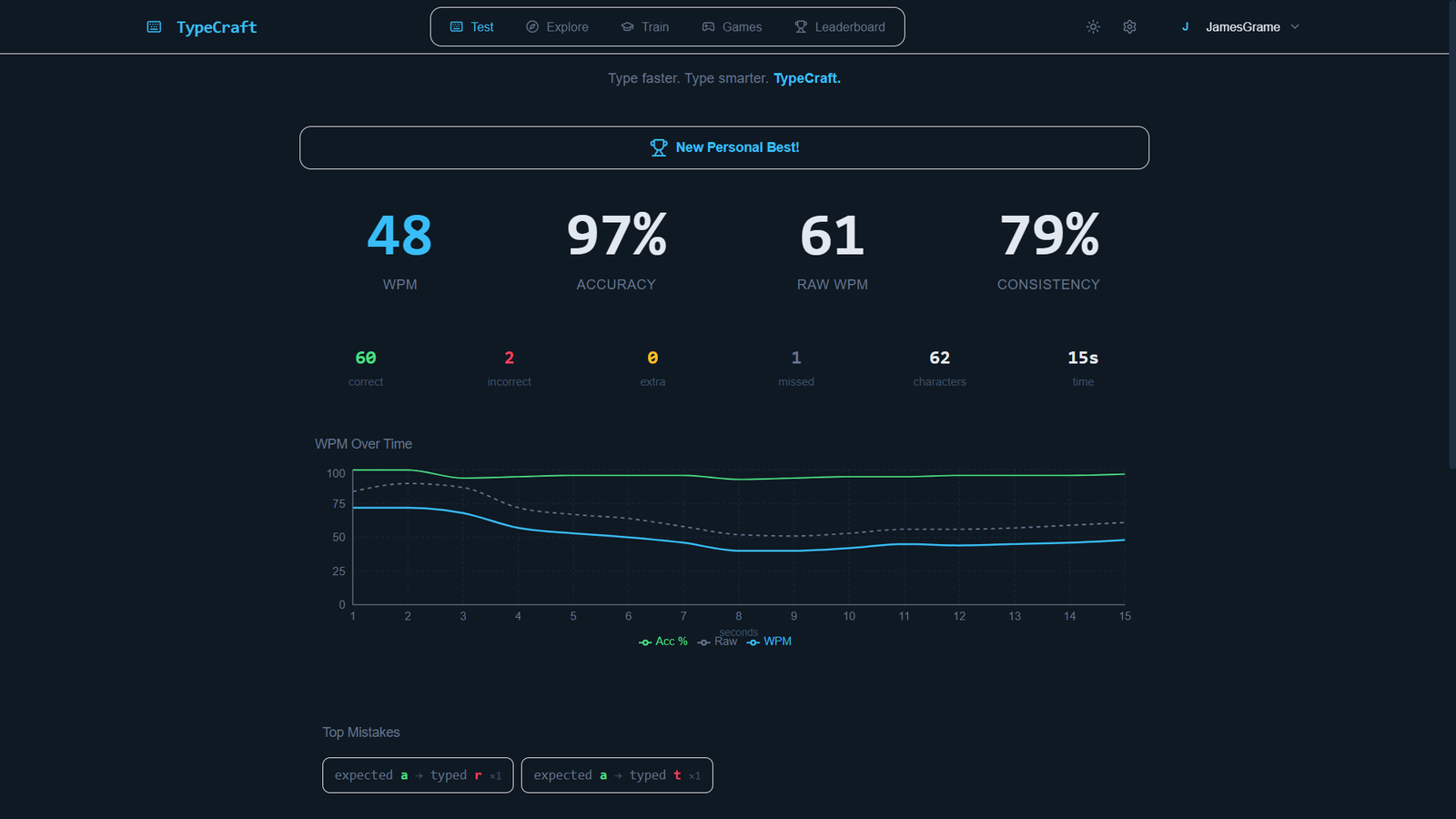Toggle the WPM series in chart legend

point(769,642)
